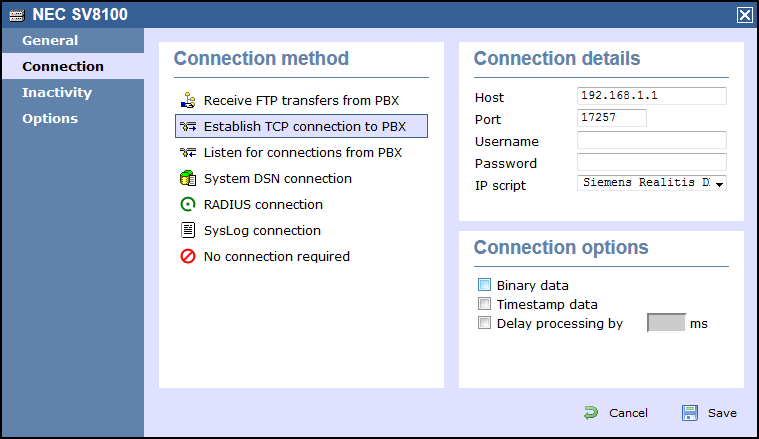This screenshot has width=759, height=439.
Task: Toggle the Timestamp data checkbox
Action: click(485, 305)
